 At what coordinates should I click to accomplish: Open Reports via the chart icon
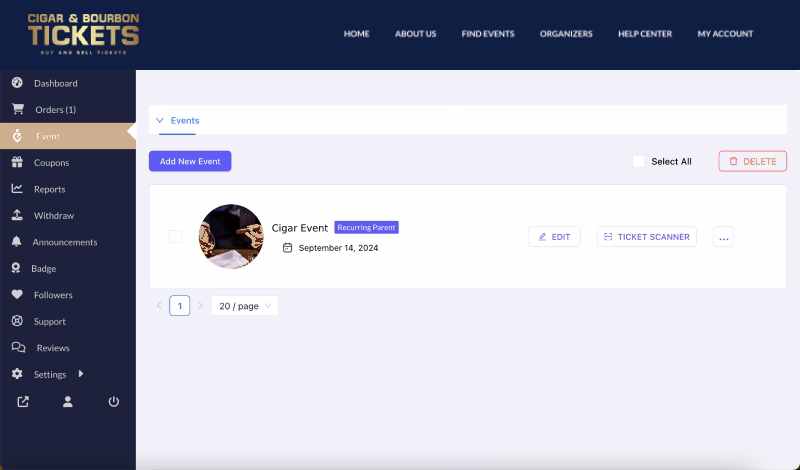click(x=17, y=189)
